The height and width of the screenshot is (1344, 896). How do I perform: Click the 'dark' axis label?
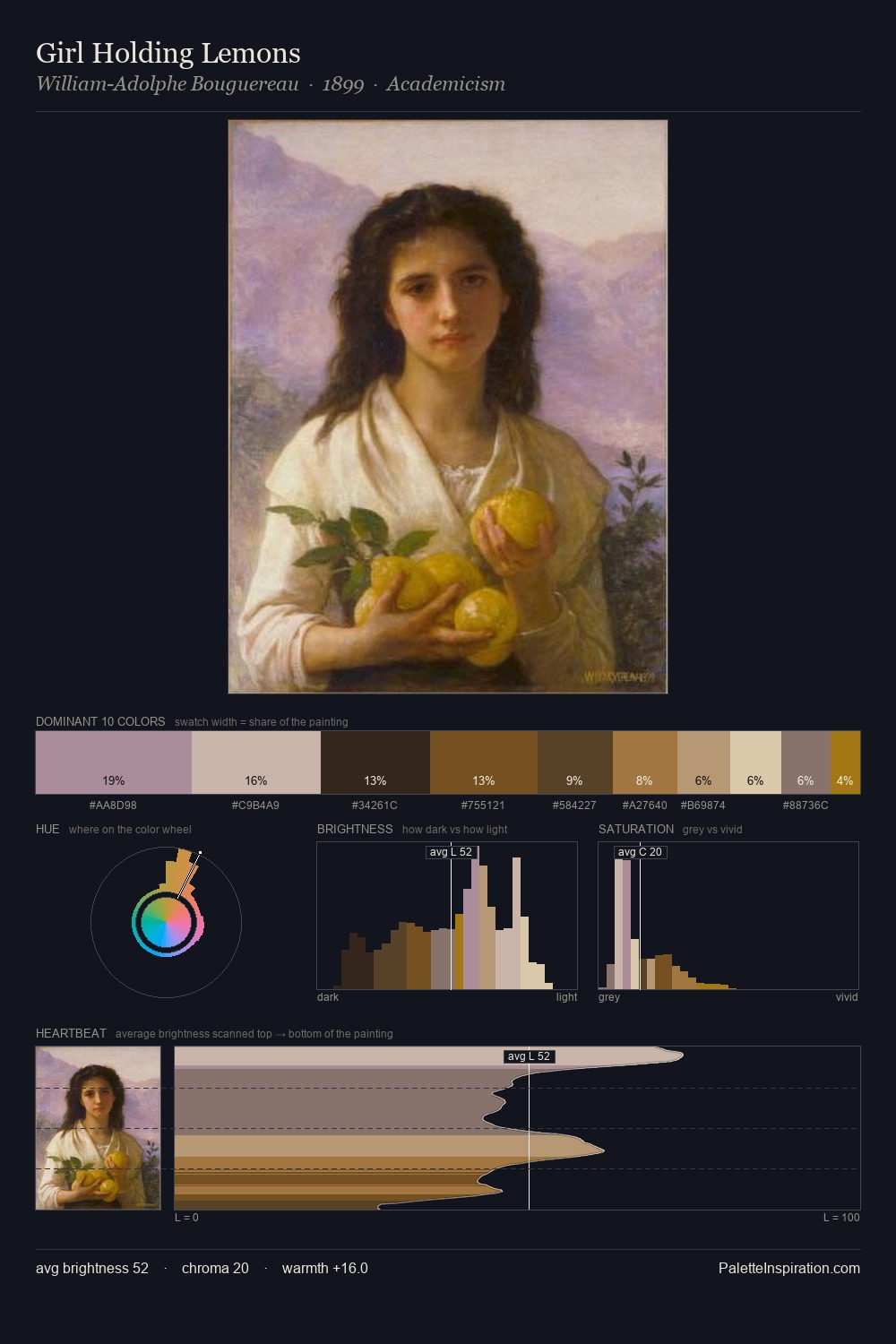tap(328, 997)
